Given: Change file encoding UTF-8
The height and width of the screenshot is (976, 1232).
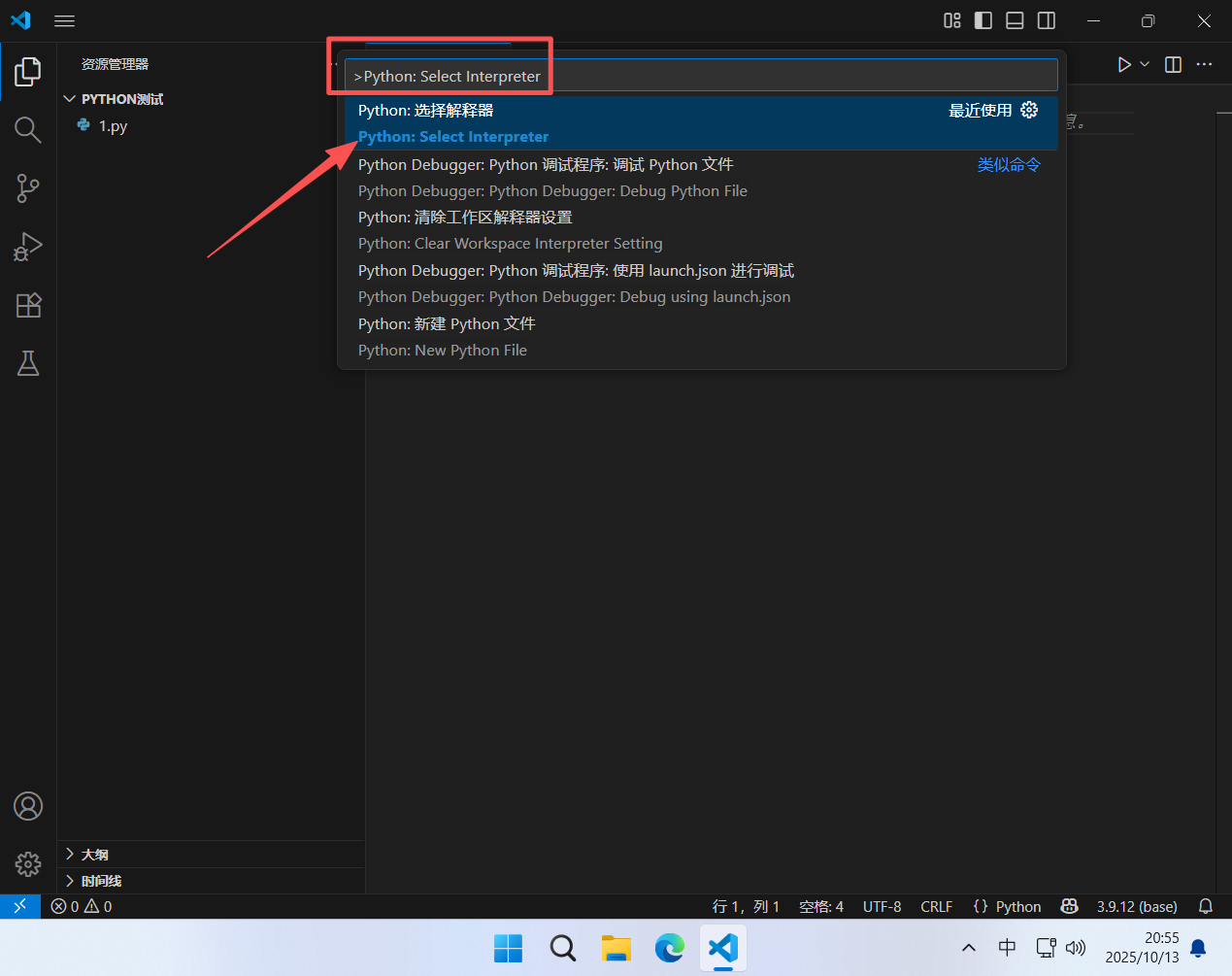Looking at the screenshot, I should click(882, 906).
